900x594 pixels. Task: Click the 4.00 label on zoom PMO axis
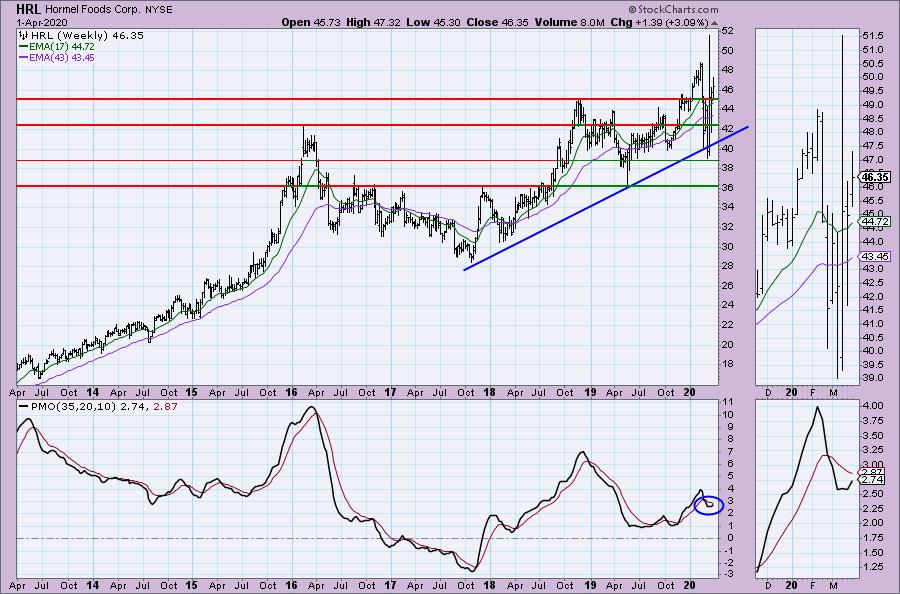pos(872,406)
